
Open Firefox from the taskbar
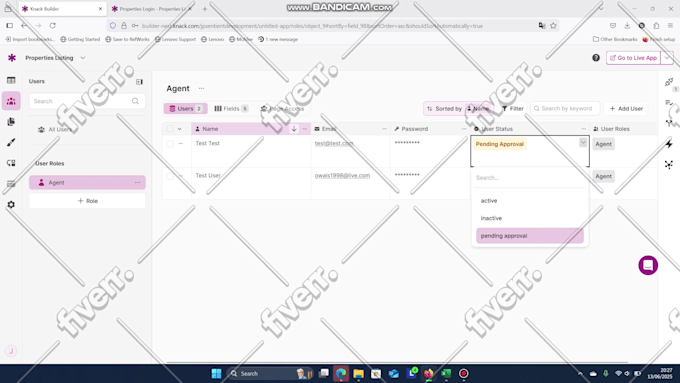pyautogui.click(x=428, y=373)
